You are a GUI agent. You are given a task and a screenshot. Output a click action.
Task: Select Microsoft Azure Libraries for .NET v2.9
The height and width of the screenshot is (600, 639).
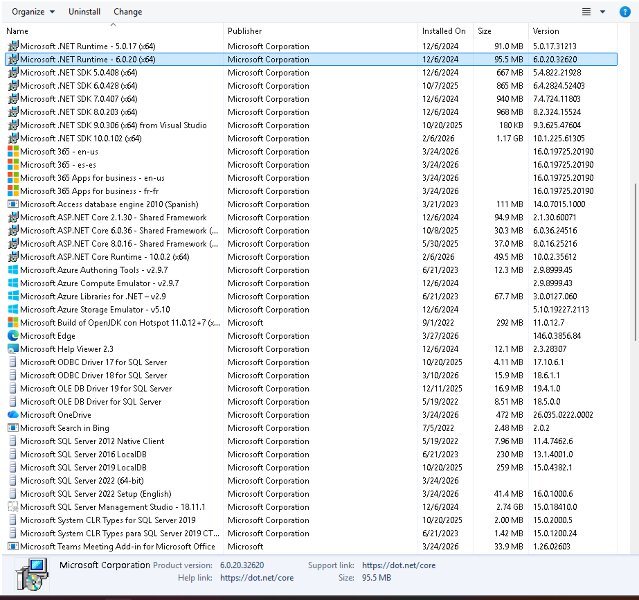[312, 296]
